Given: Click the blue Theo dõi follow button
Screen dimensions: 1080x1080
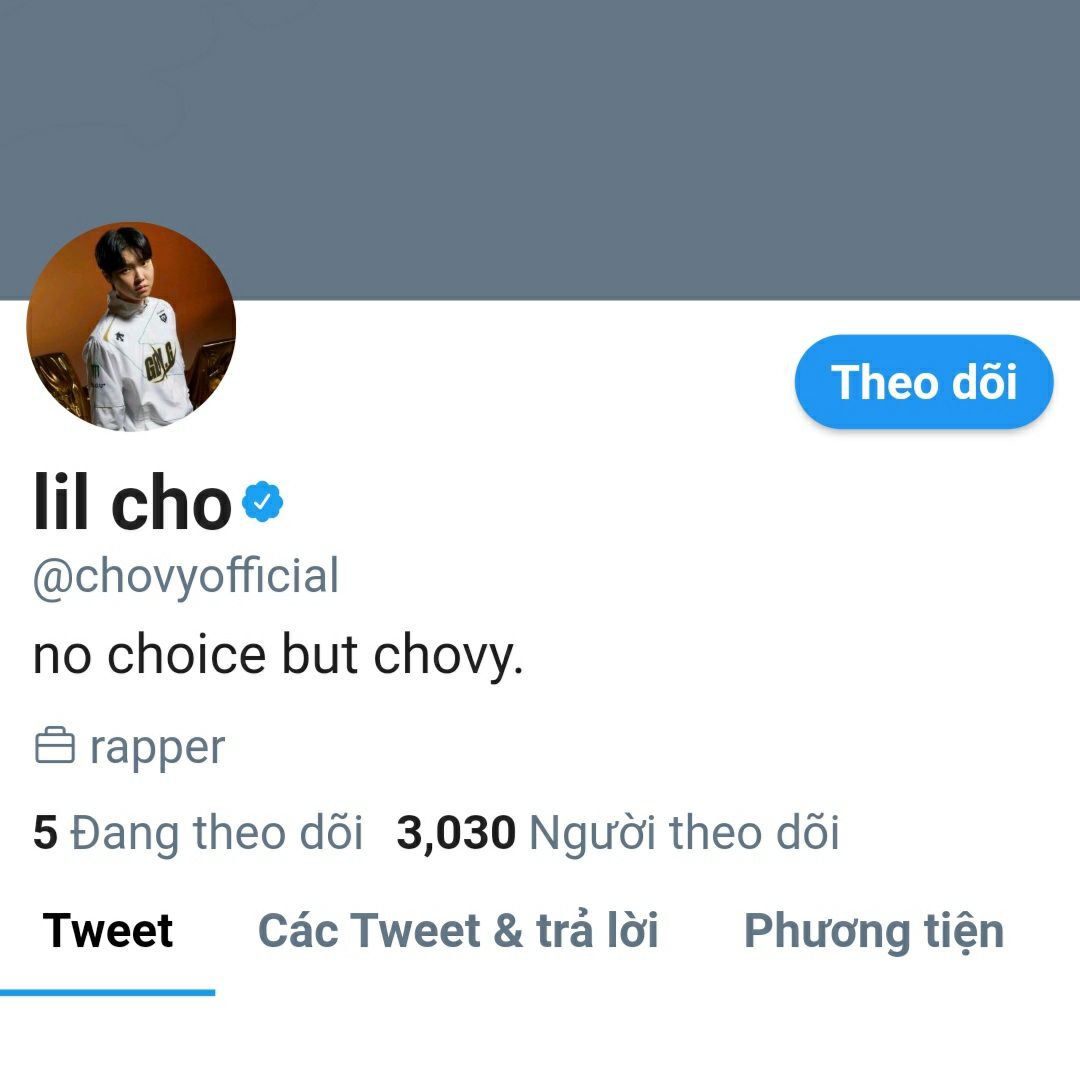Looking at the screenshot, I should (x=924, y=382).
